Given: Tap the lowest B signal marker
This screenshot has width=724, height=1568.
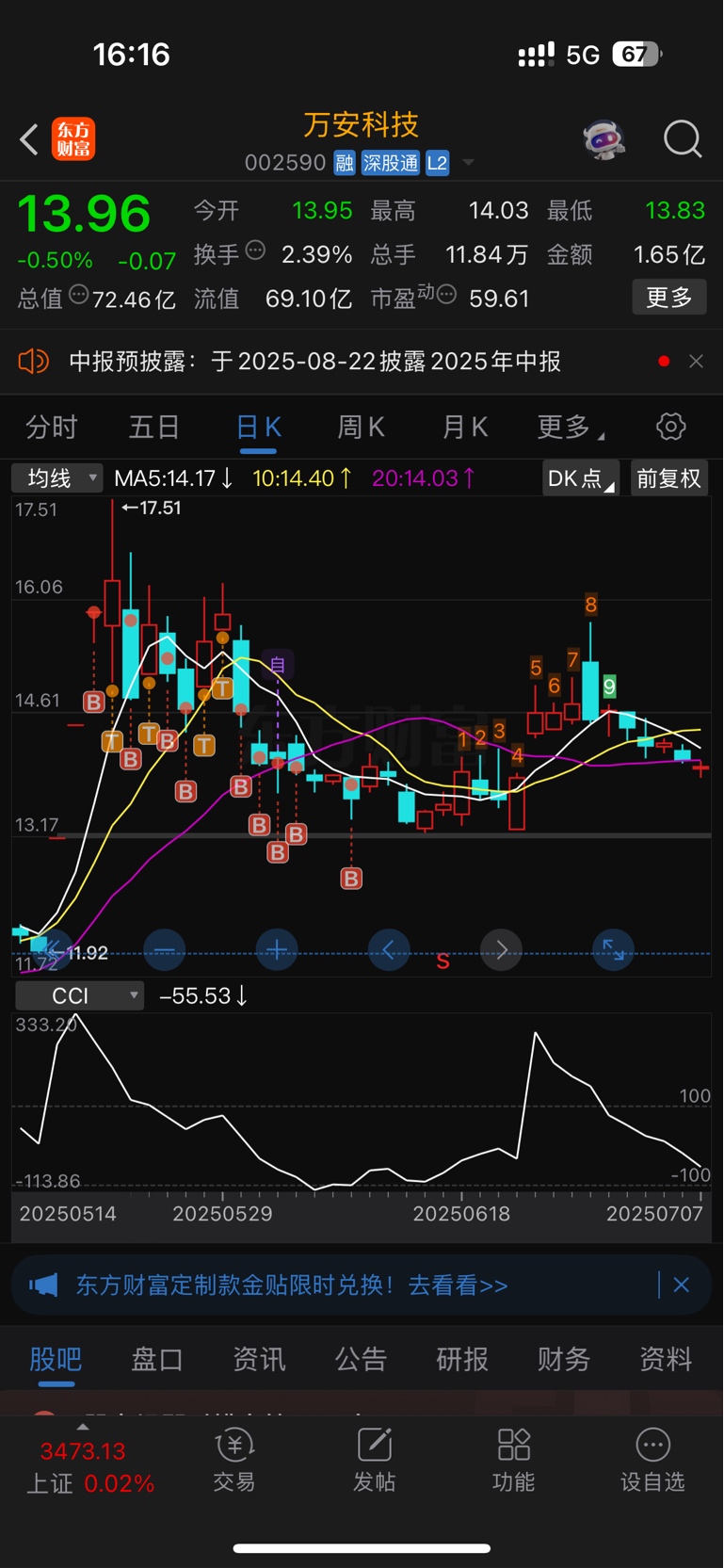Looking at the screenshot, I should click(351, 879).
